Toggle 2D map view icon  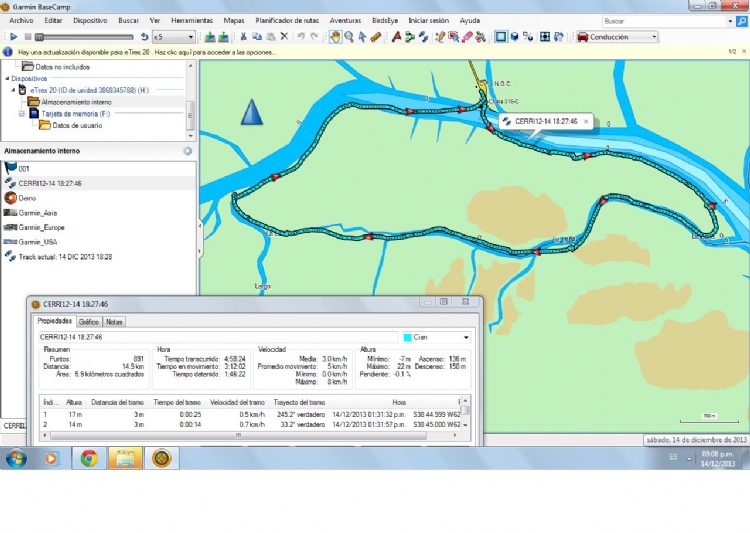pyautogui.click(x=501, y=37)
